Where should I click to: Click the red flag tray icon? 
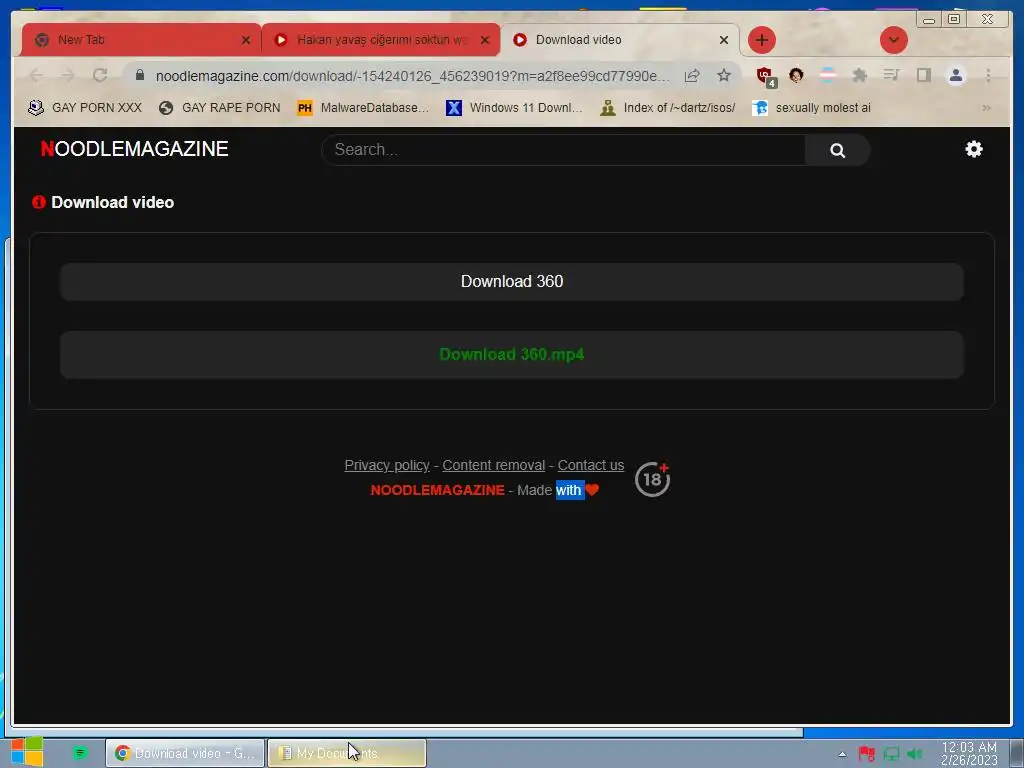[867, 754]
